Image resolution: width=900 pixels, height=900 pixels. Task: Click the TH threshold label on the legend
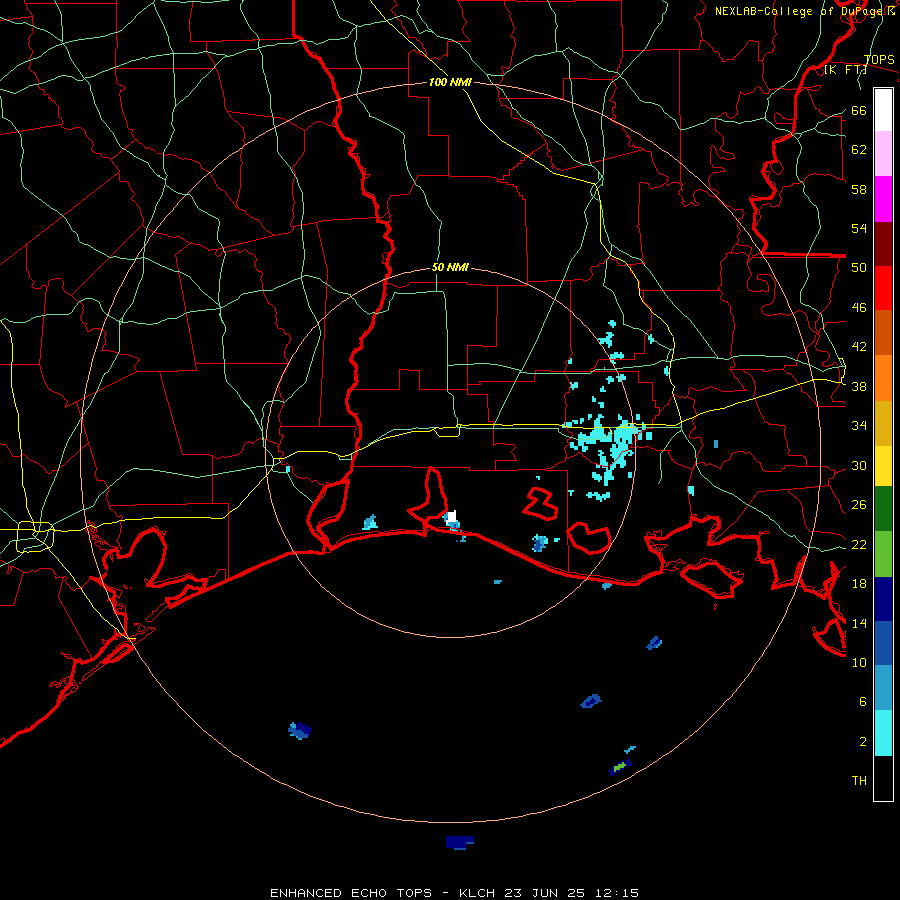859,781
